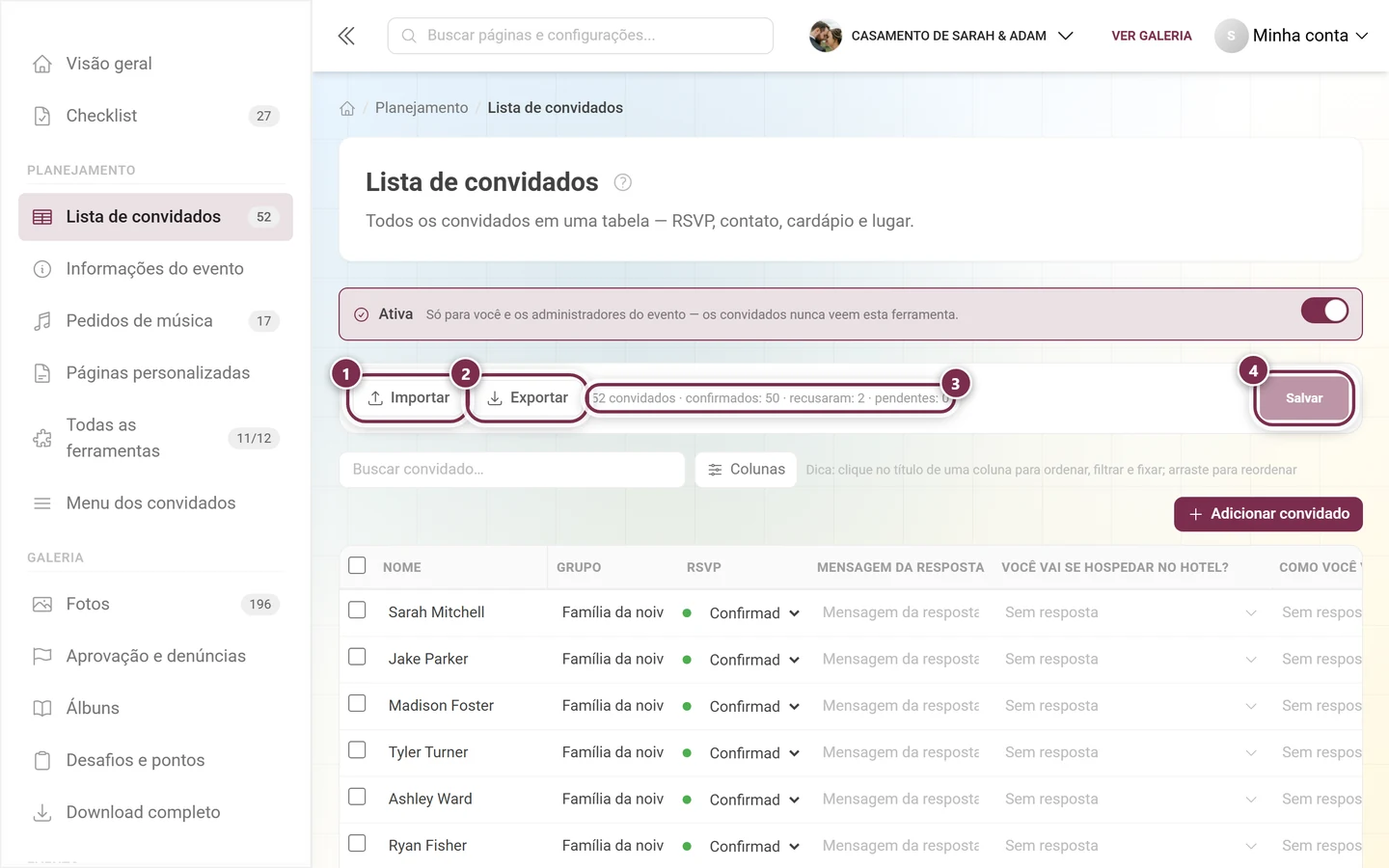Click the Aprovação e denúncias flag icon

tap(42, 657)
